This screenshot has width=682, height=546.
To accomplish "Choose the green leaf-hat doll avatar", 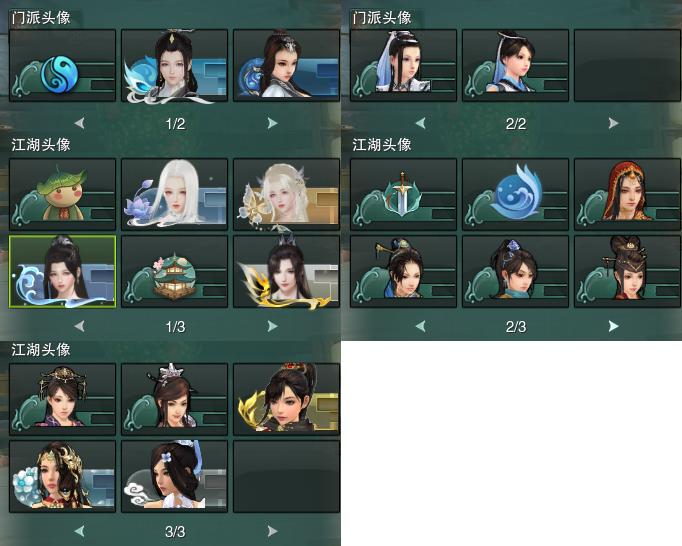I will click(62, 194).
